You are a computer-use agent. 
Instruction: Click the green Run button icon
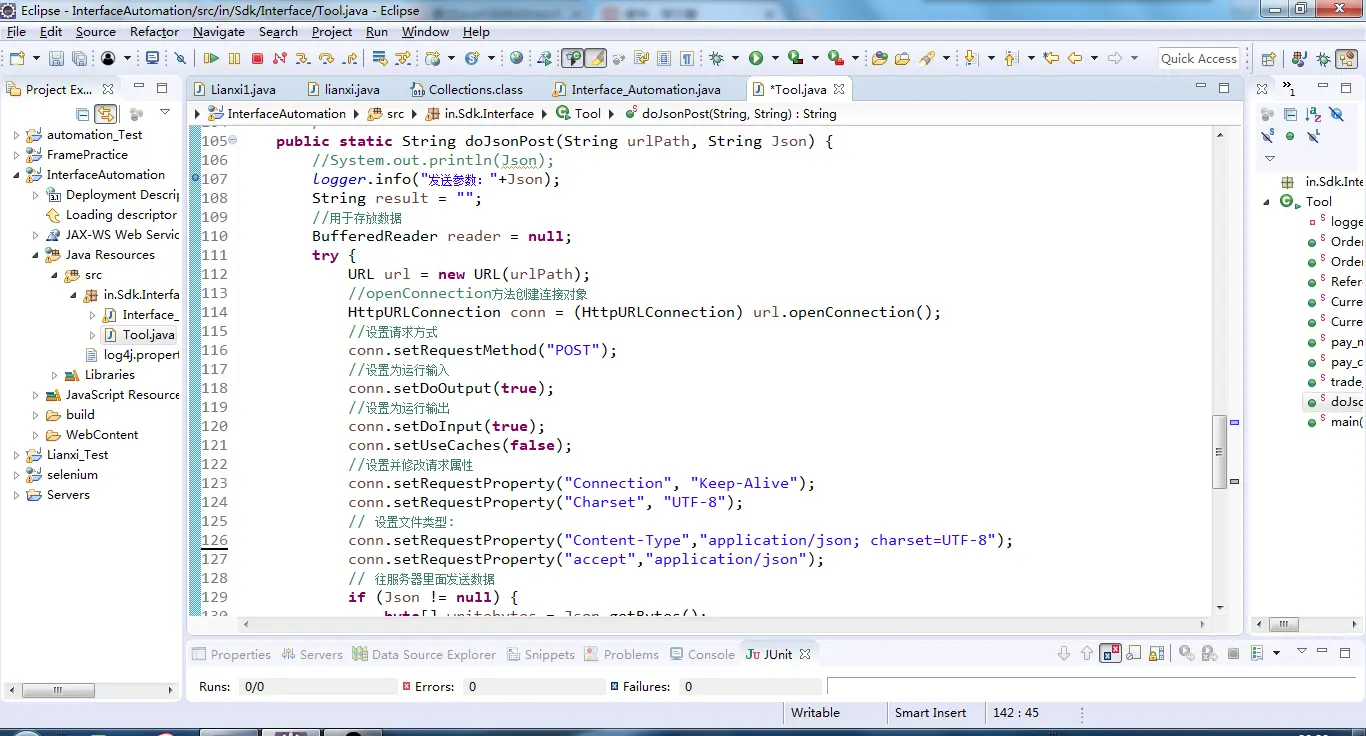click(x=756, y=59)
